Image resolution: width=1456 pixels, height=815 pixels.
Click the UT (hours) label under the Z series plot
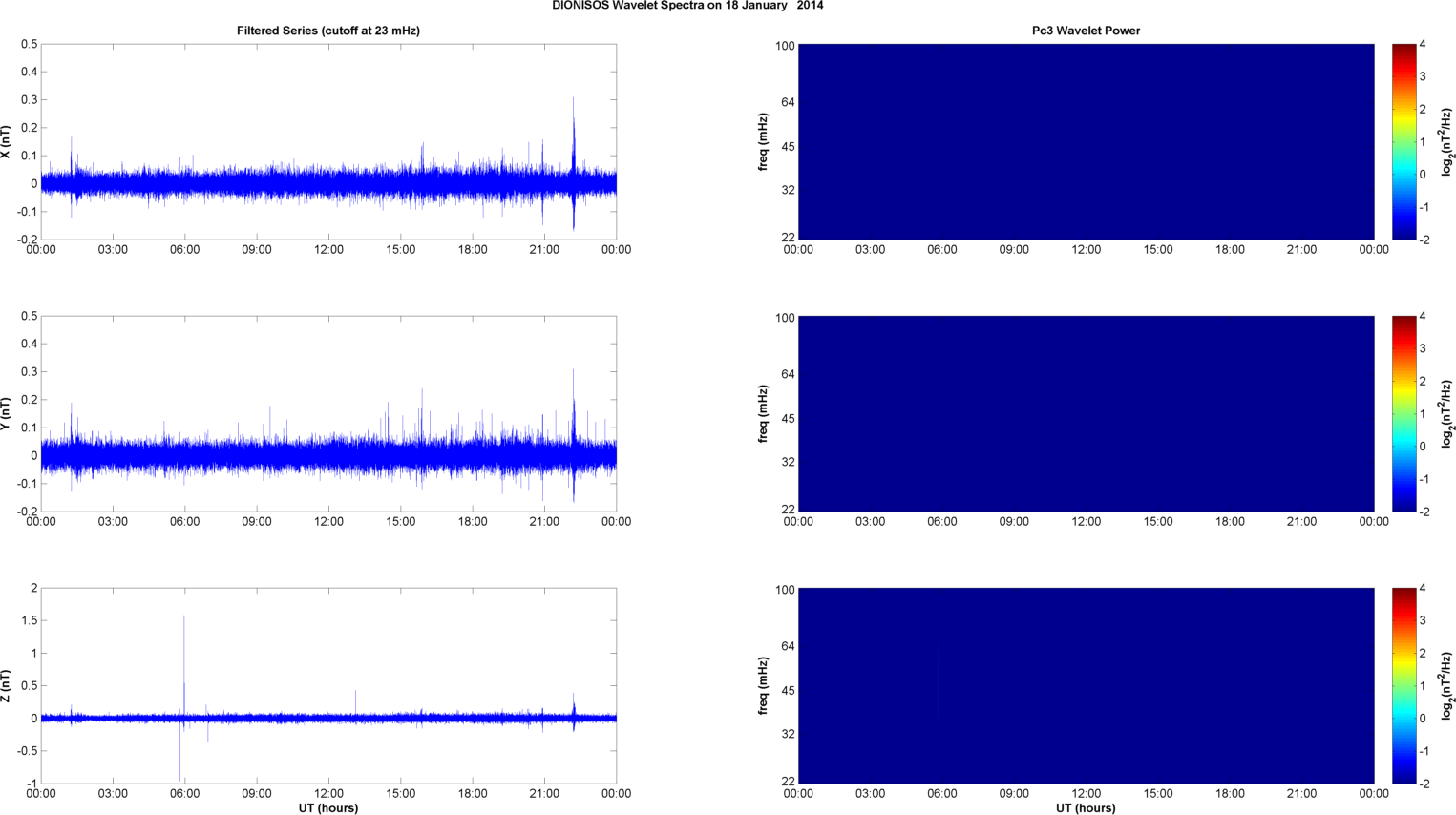coord(328,808)
